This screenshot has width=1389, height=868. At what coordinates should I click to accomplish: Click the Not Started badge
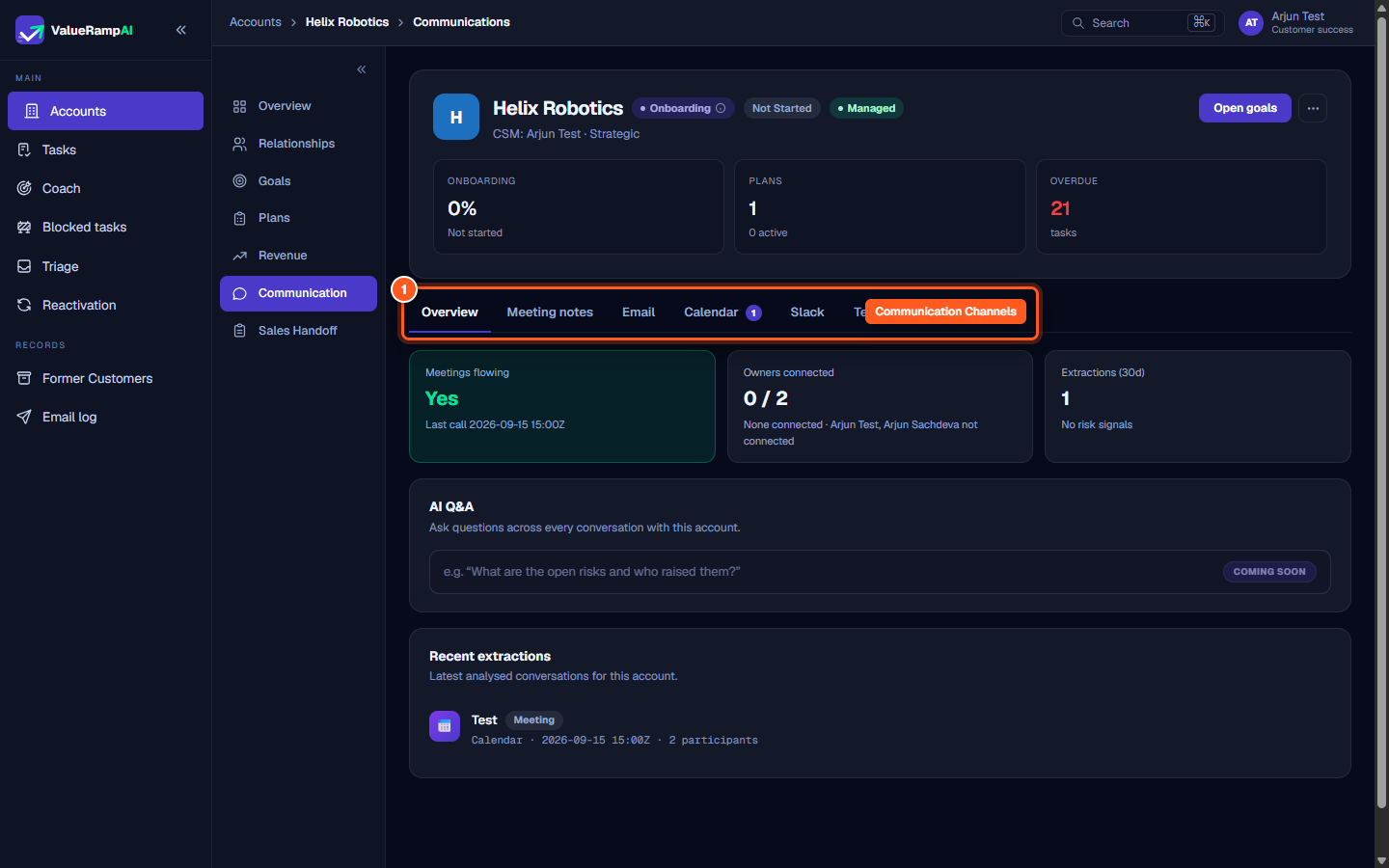tap(781, 108)
